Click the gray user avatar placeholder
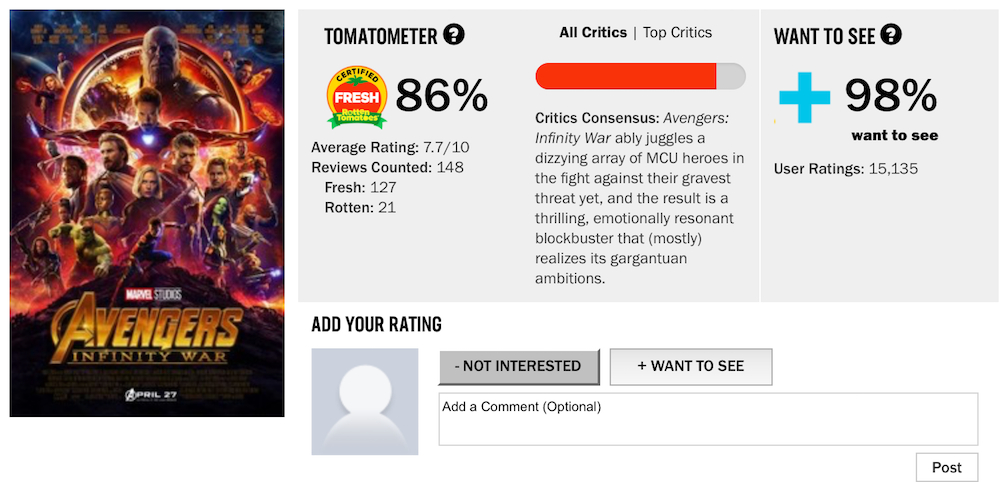Image resolution: width=1000 pixels, height=482 pixels. tap(364, 401)
